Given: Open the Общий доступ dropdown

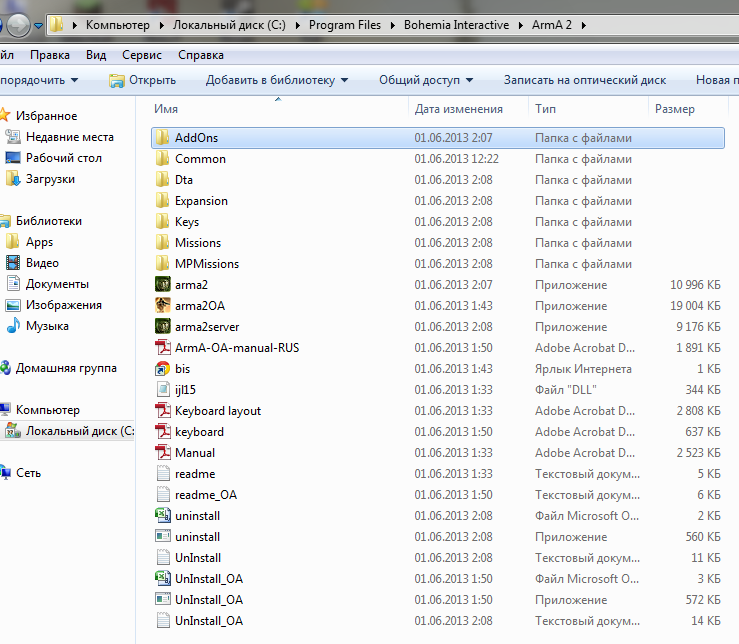Looking at the screenshot, I should point(426,80).
